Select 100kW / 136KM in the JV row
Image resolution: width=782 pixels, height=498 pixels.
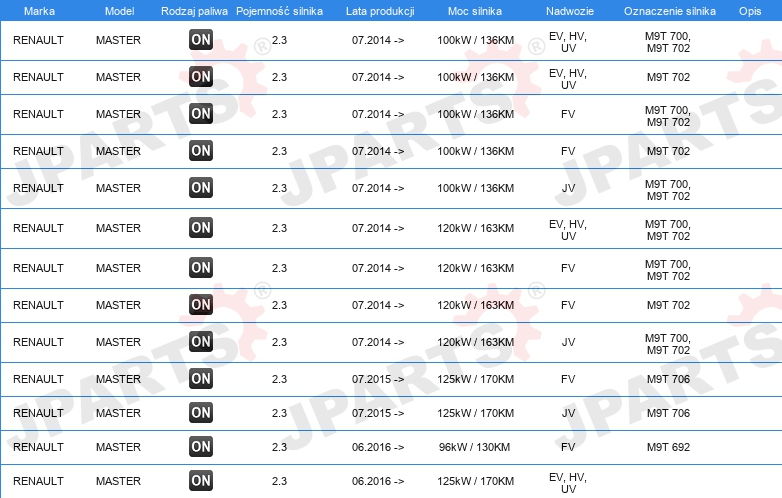[x=475, y=188]
